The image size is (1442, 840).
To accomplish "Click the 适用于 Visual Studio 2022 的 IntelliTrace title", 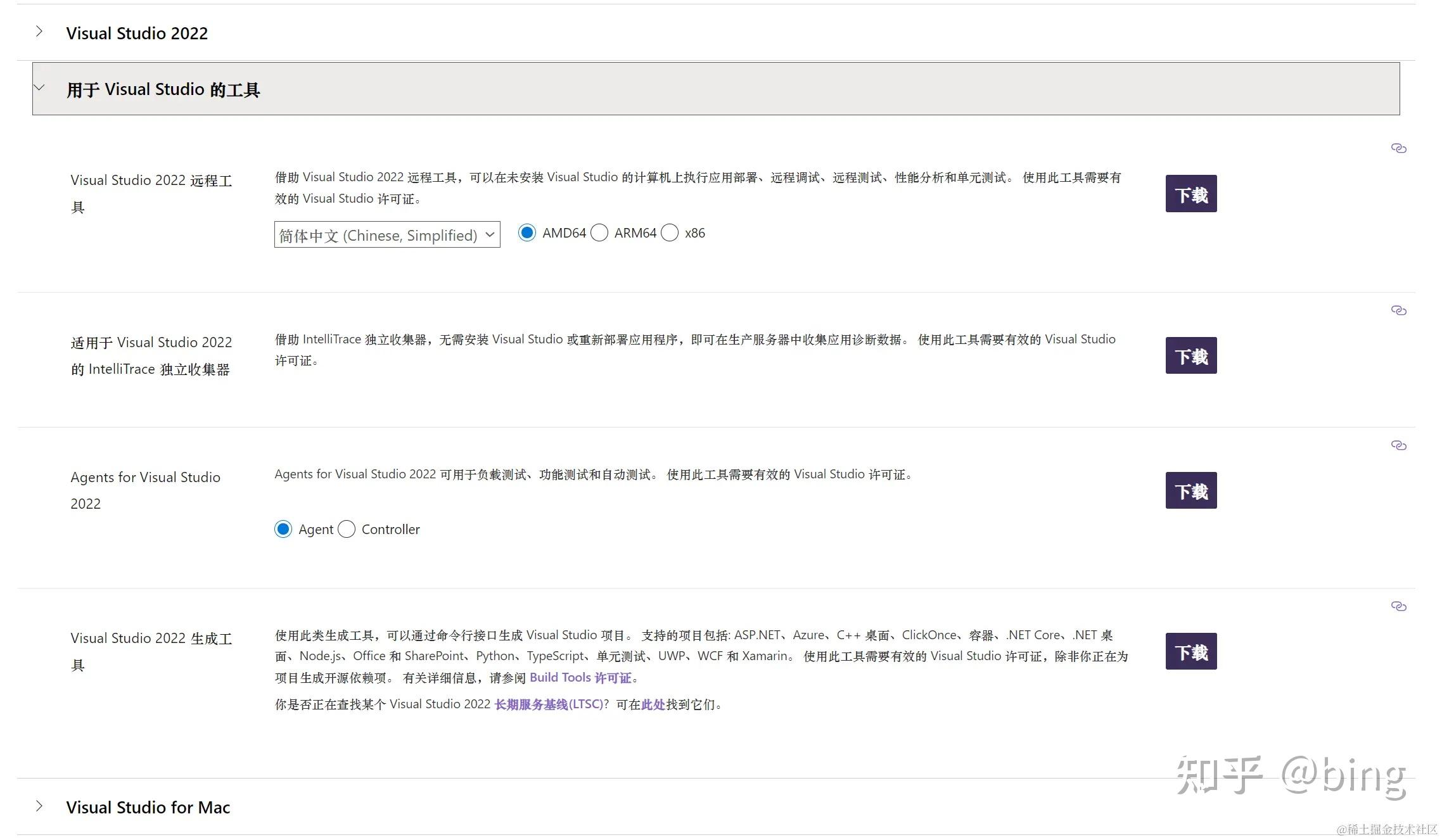I will tap(151, 355).
